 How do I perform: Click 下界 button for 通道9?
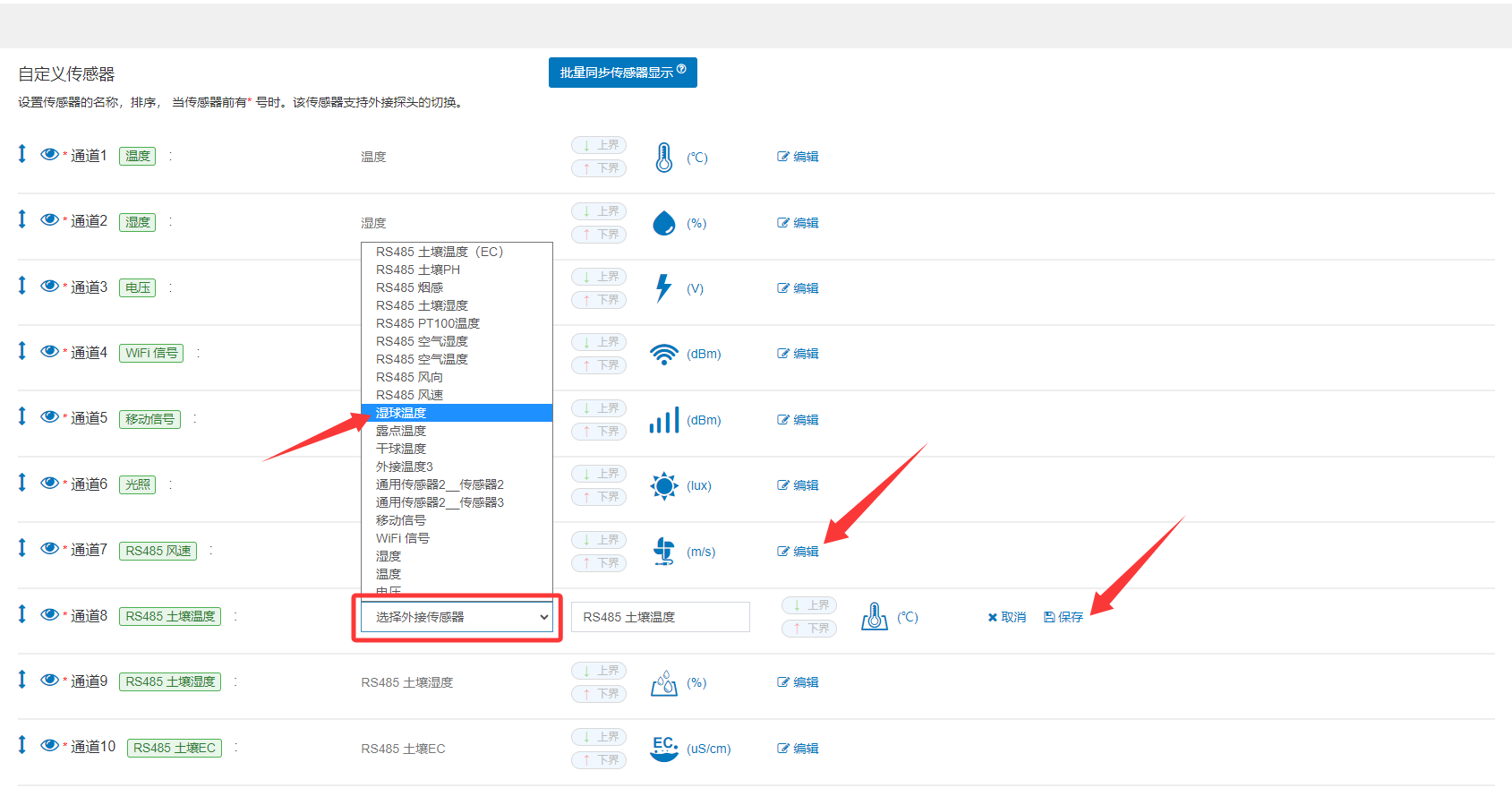tap(599, 694)
